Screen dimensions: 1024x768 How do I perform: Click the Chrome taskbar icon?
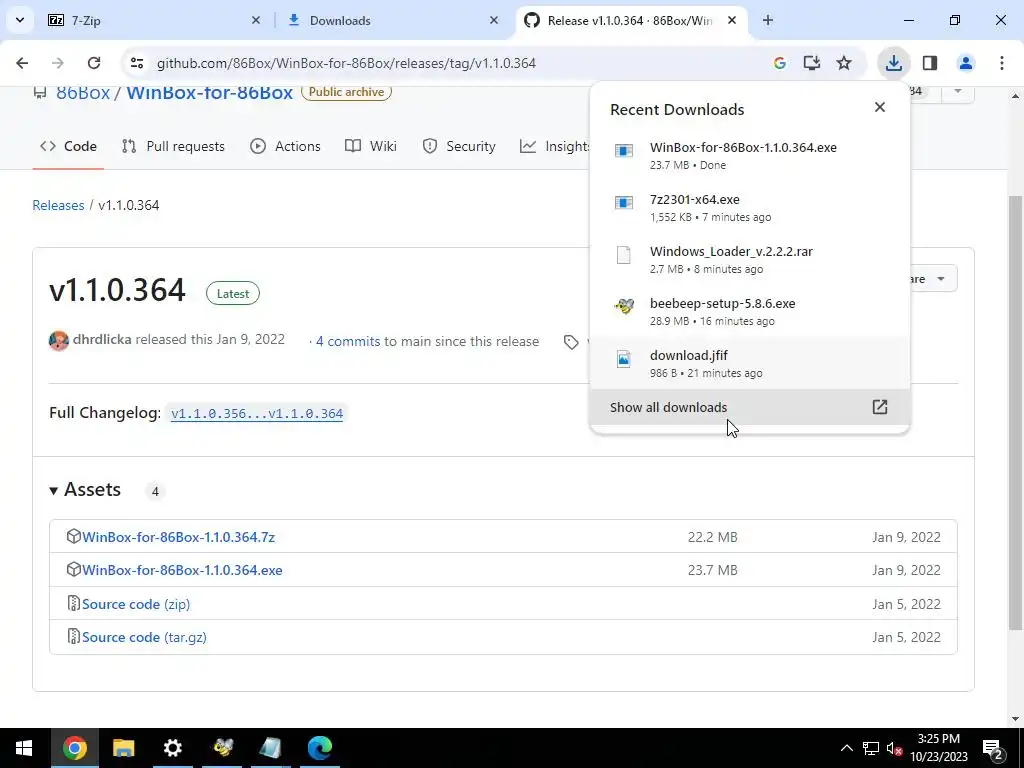pyautogui.click(x=74, y=748)
